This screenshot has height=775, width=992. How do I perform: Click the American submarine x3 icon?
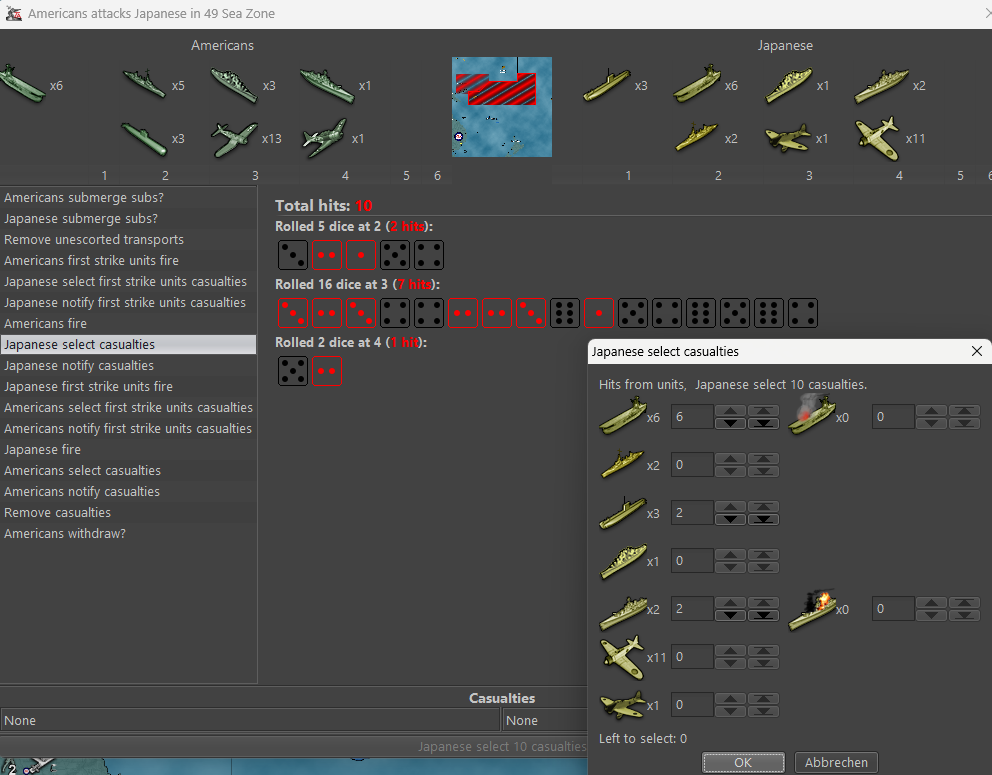click(x=144, y=139)
